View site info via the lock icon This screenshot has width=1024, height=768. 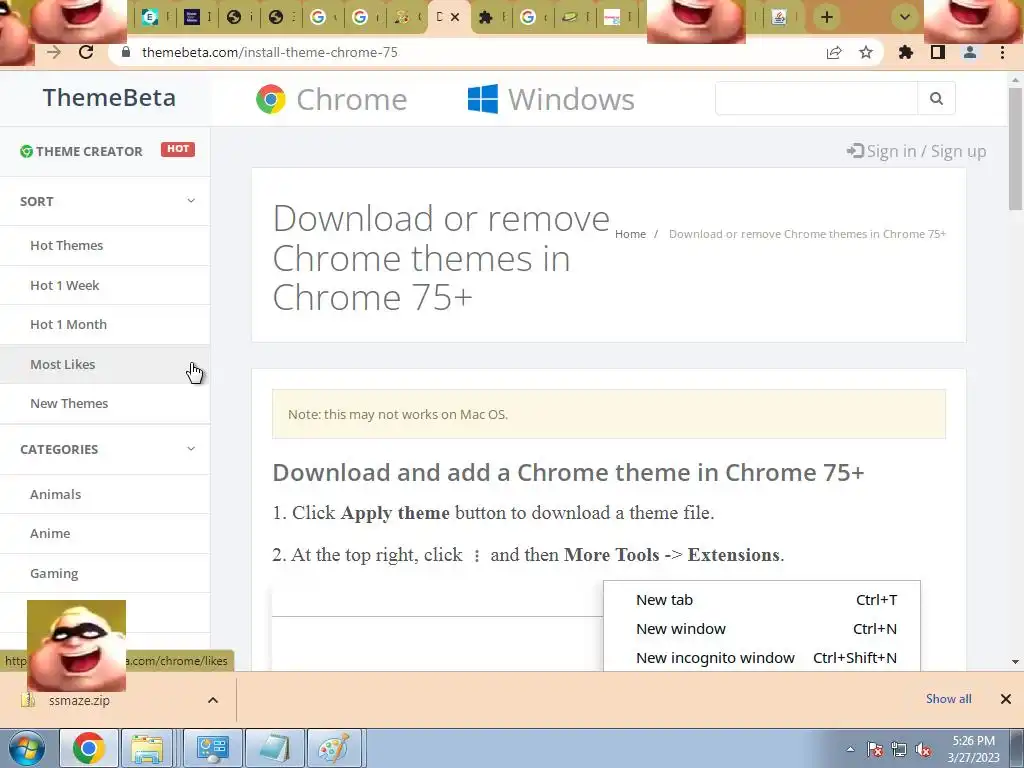point(126,52)
